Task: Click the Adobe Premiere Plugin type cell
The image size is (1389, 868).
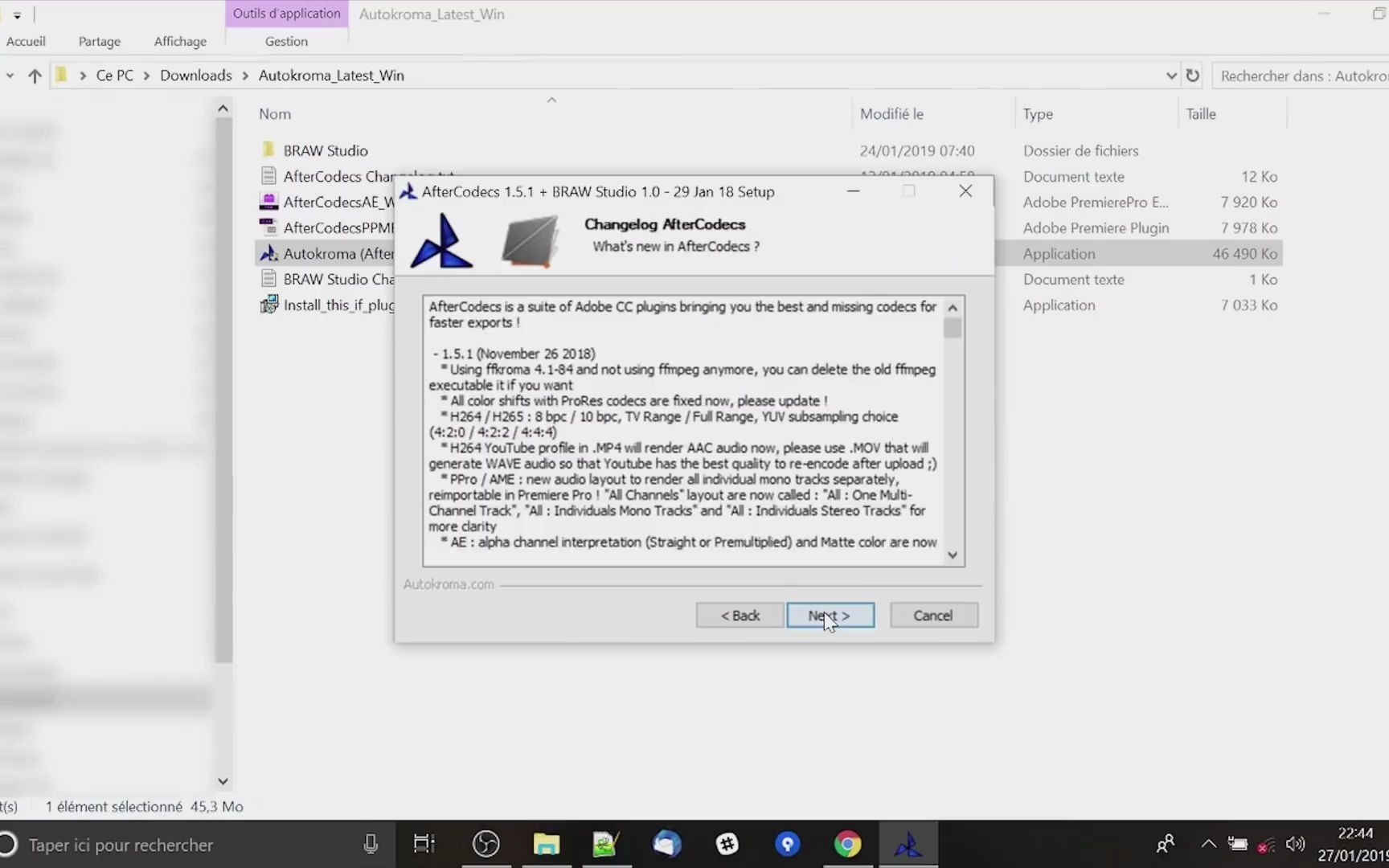Action: [1096, 227]
